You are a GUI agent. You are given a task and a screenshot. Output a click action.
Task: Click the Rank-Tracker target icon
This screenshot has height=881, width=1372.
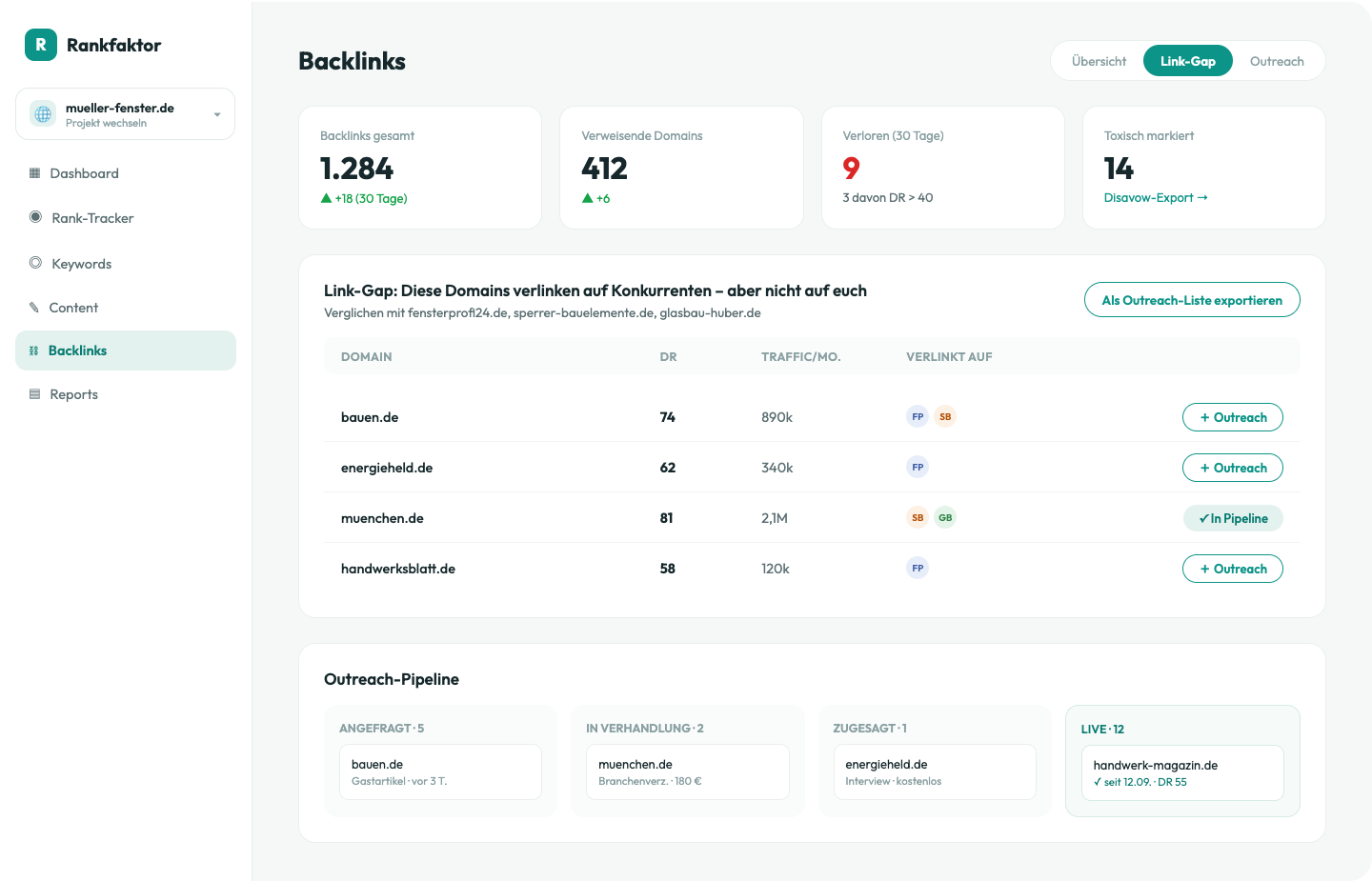[35, 217]
